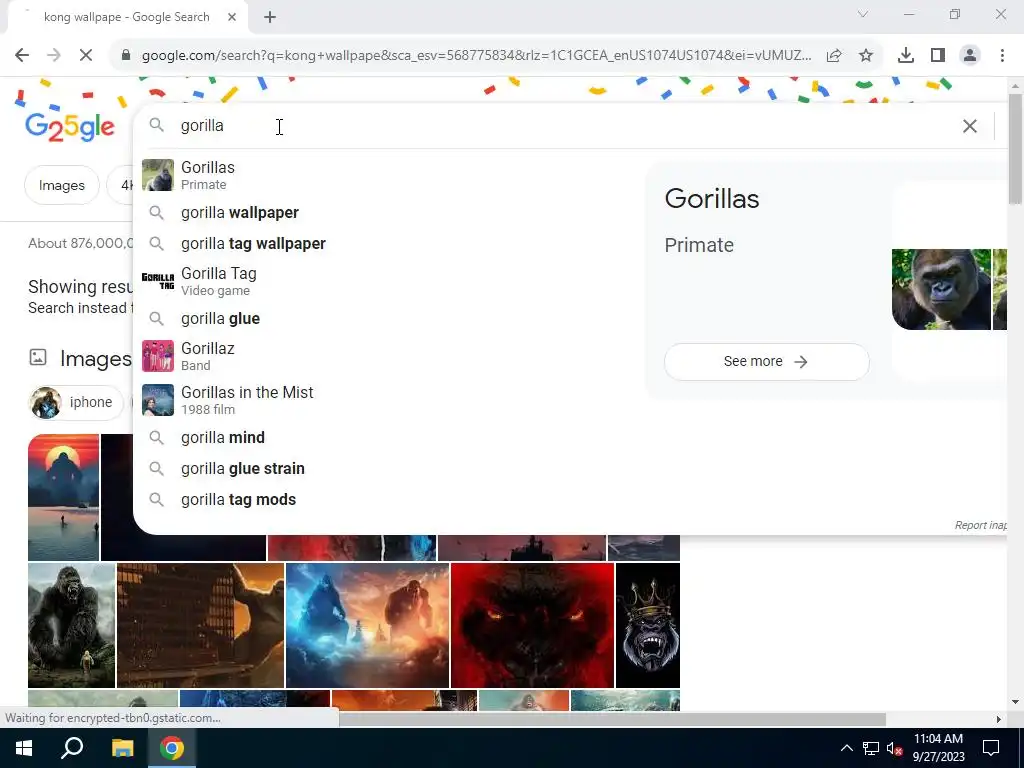Open the Windows notification center
Viewport: 1024px width, 768px height.
(991, 748)
